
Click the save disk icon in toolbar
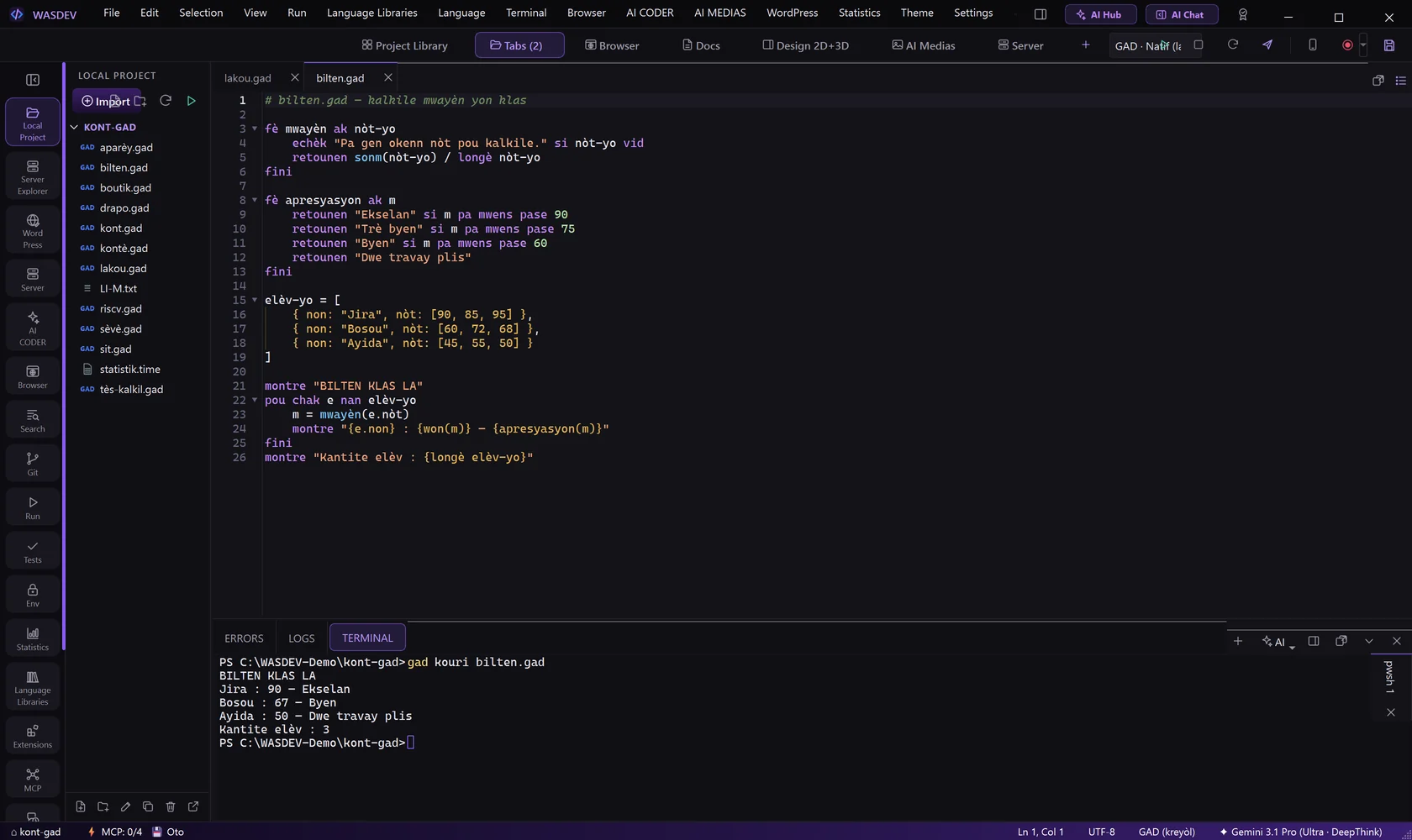pos(1389,45)
